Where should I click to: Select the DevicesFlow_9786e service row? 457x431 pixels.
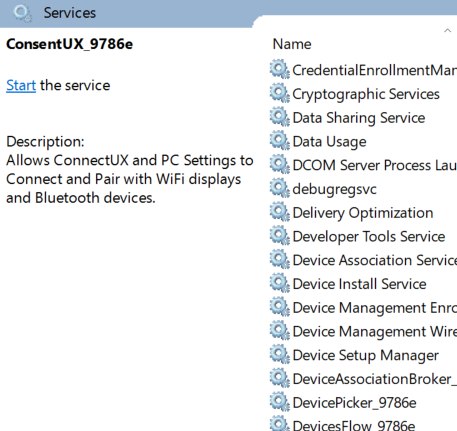(363, 423)
